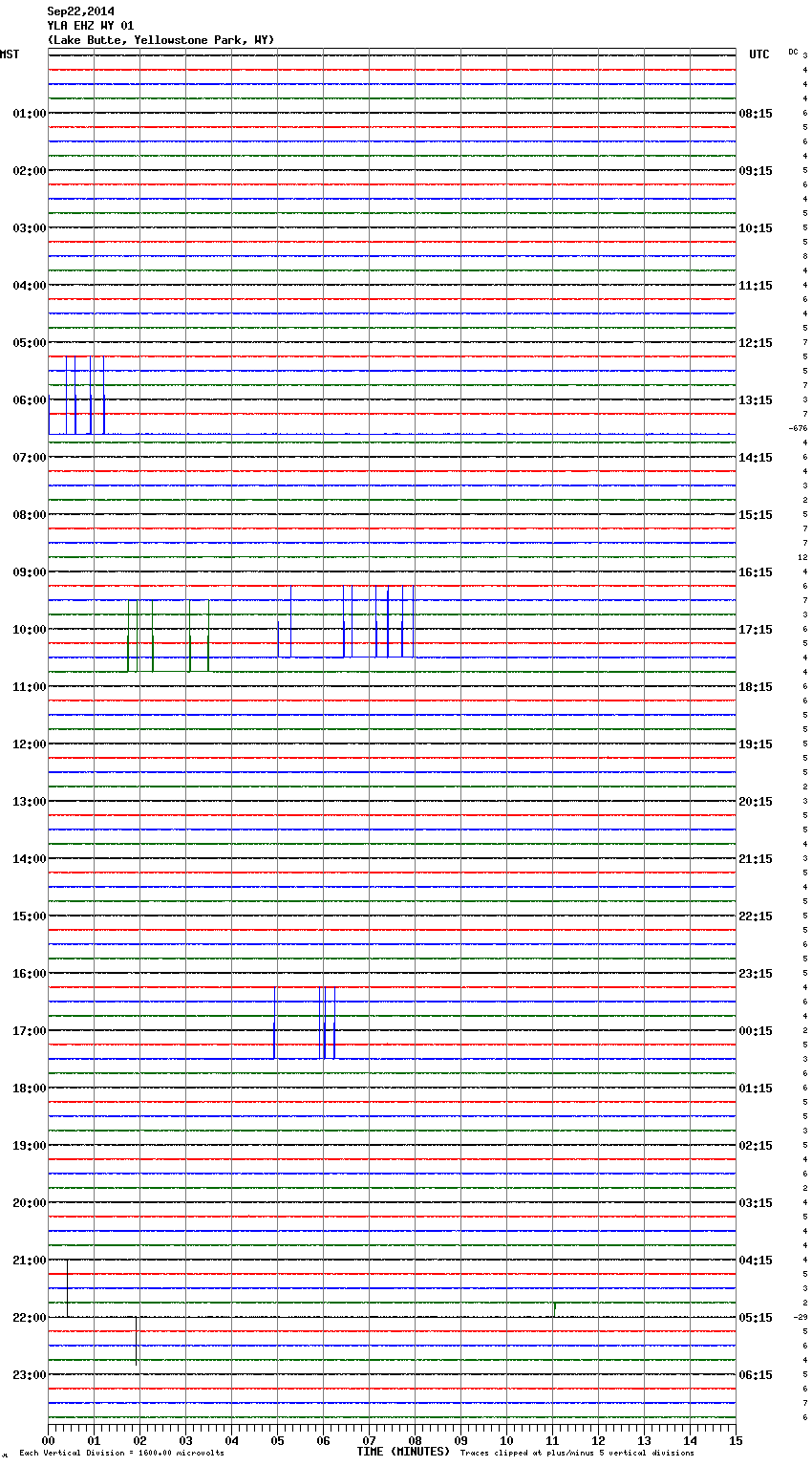Click the 05:15 UTC time label
This screenshot has width=812, height=1466.
pyautogui.click(x=756, y=1318)
